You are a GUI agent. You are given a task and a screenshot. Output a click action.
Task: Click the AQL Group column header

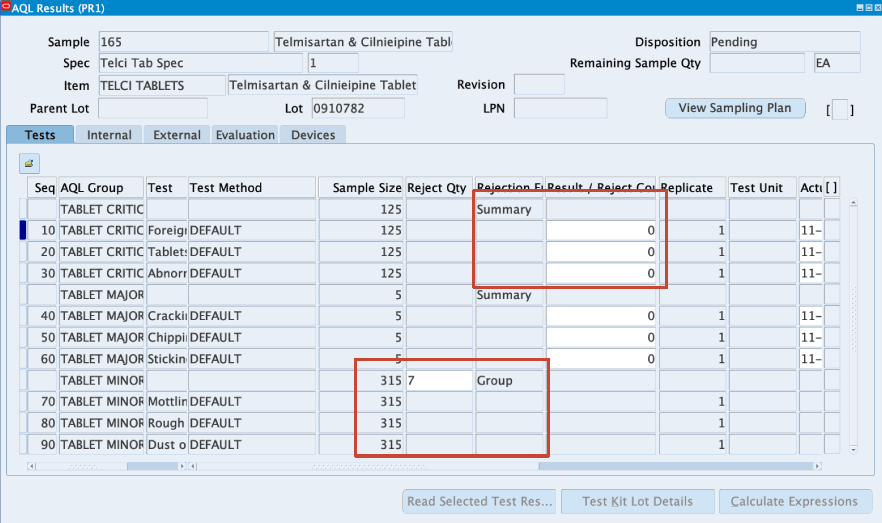click(x=101, y=188)
